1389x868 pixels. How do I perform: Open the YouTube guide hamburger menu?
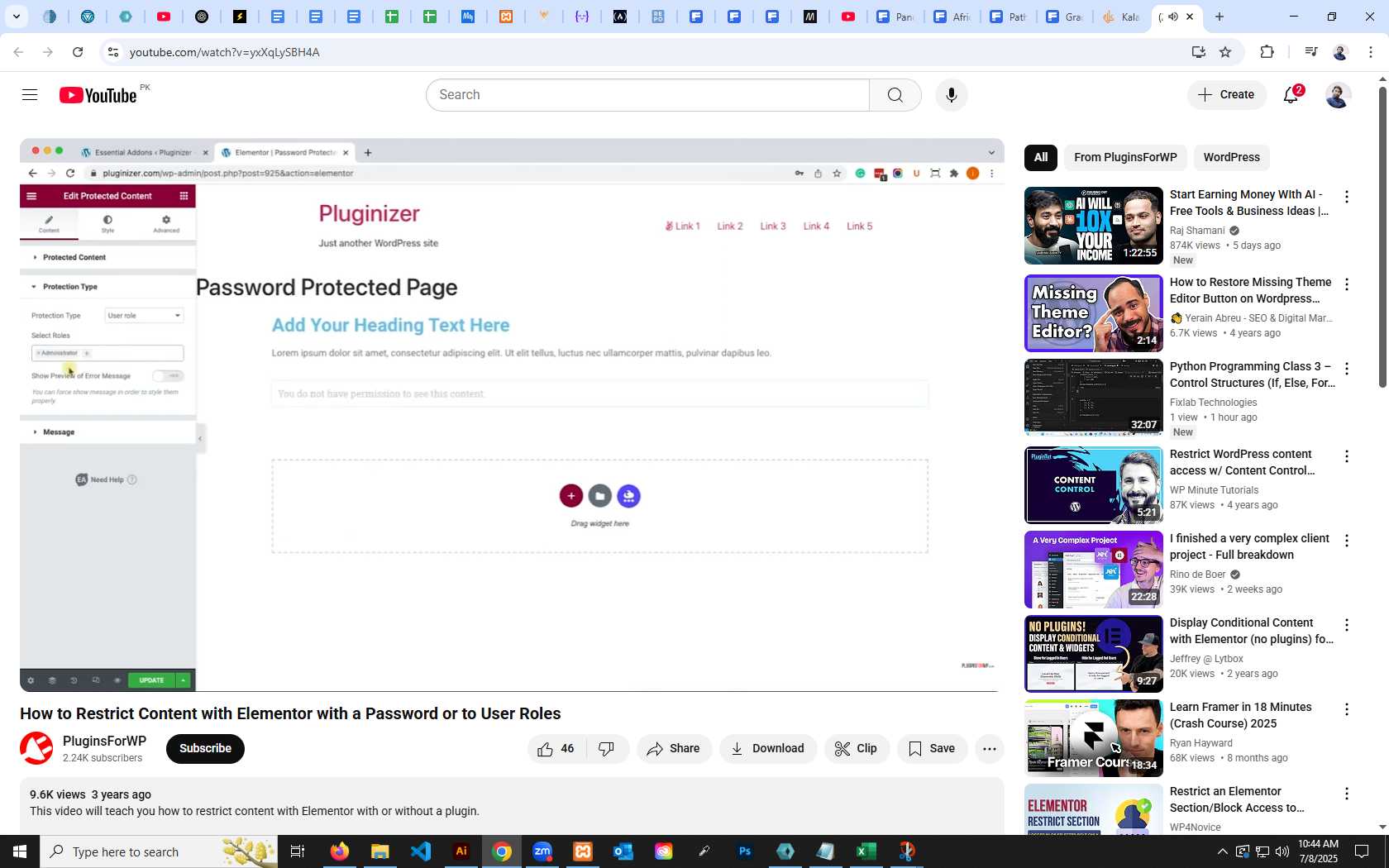30,95
